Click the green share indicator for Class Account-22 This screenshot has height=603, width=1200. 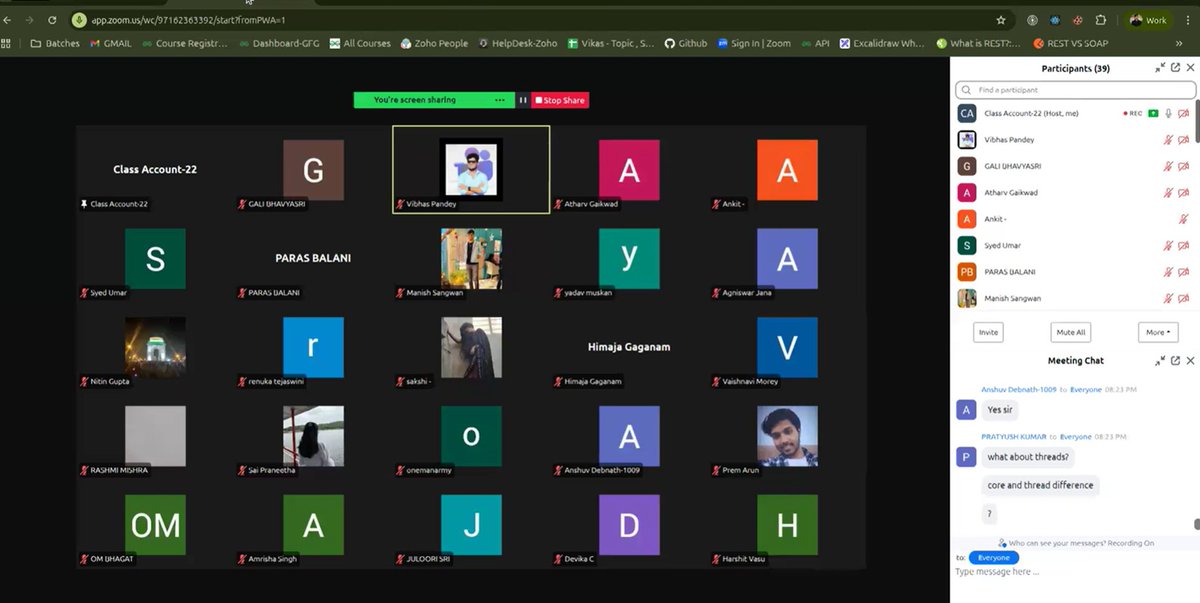click(x=1153, y=114)
